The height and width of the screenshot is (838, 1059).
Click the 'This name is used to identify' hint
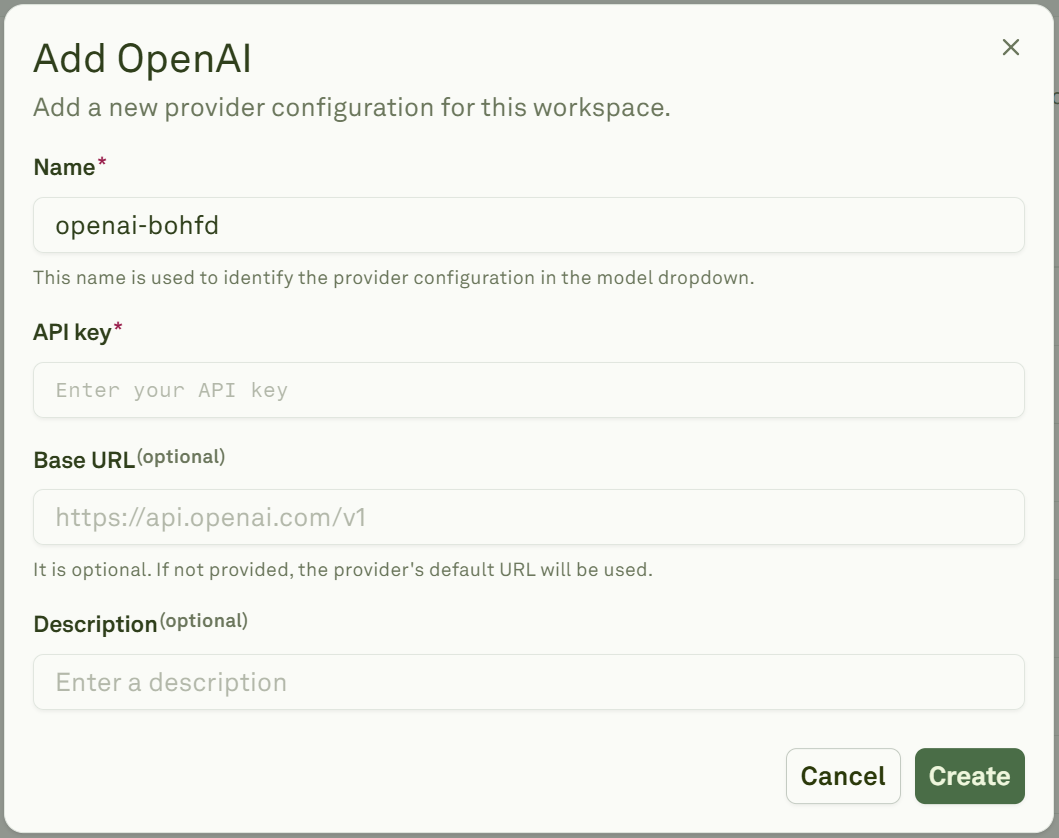(394, 278)
